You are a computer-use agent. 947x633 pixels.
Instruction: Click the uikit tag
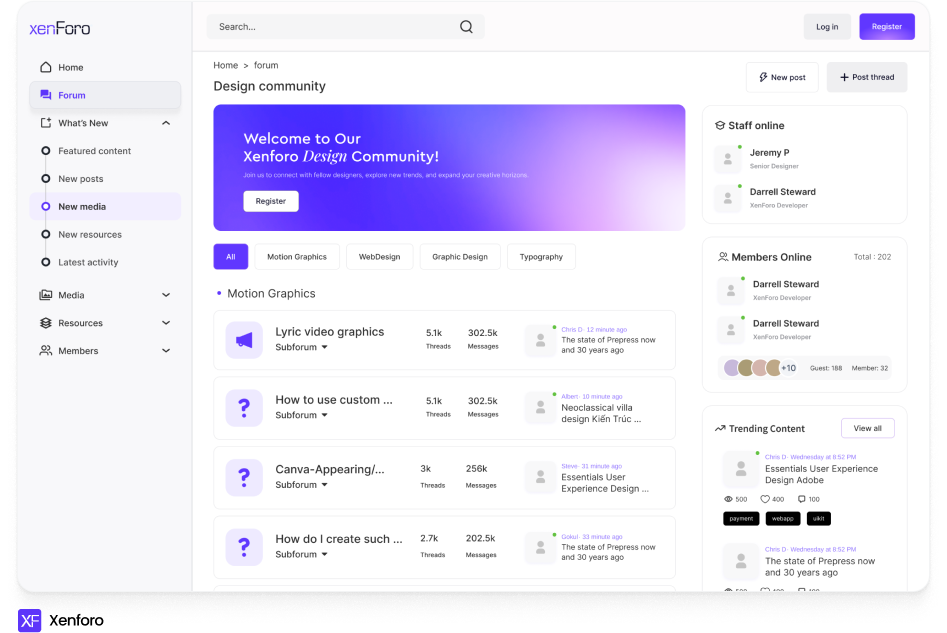[x=818, y=518]
